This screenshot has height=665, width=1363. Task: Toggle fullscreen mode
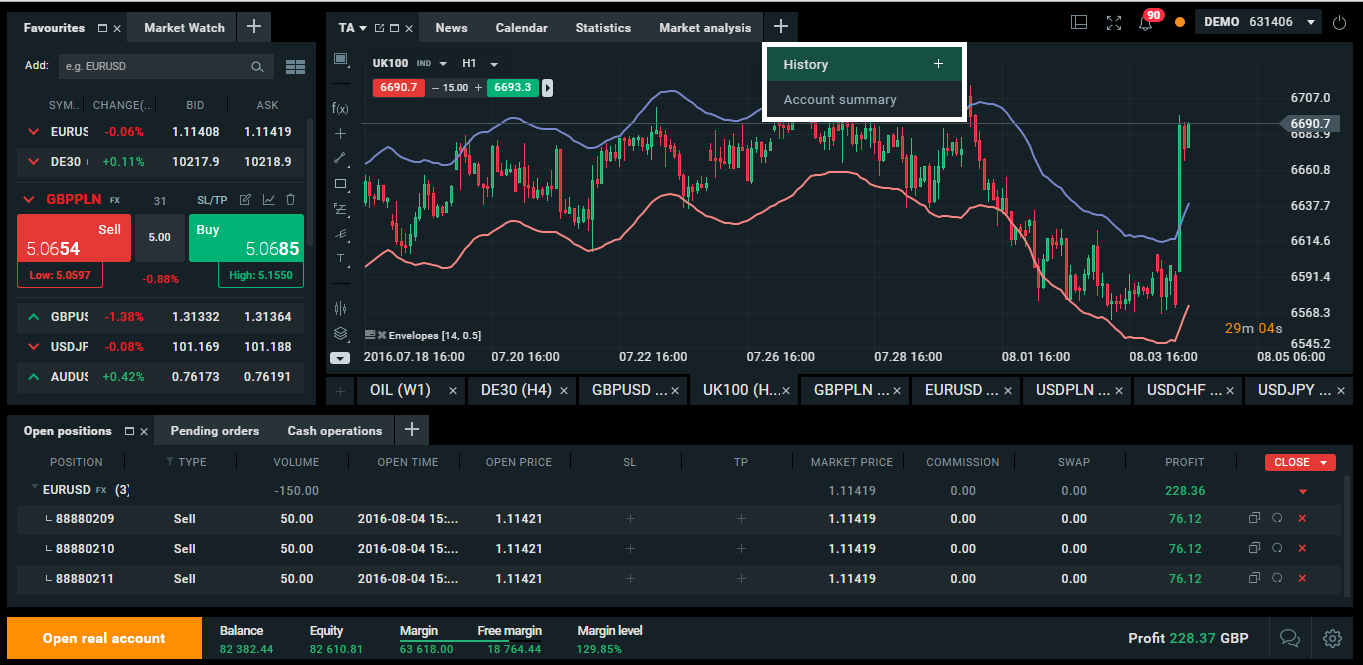pyautogui.click(x=1114, y=22)
